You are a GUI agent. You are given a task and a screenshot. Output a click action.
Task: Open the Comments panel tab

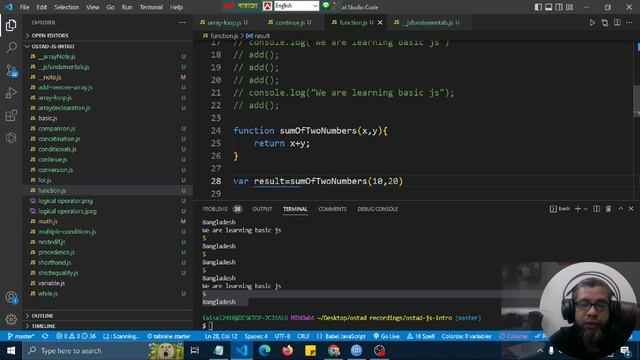332,209
